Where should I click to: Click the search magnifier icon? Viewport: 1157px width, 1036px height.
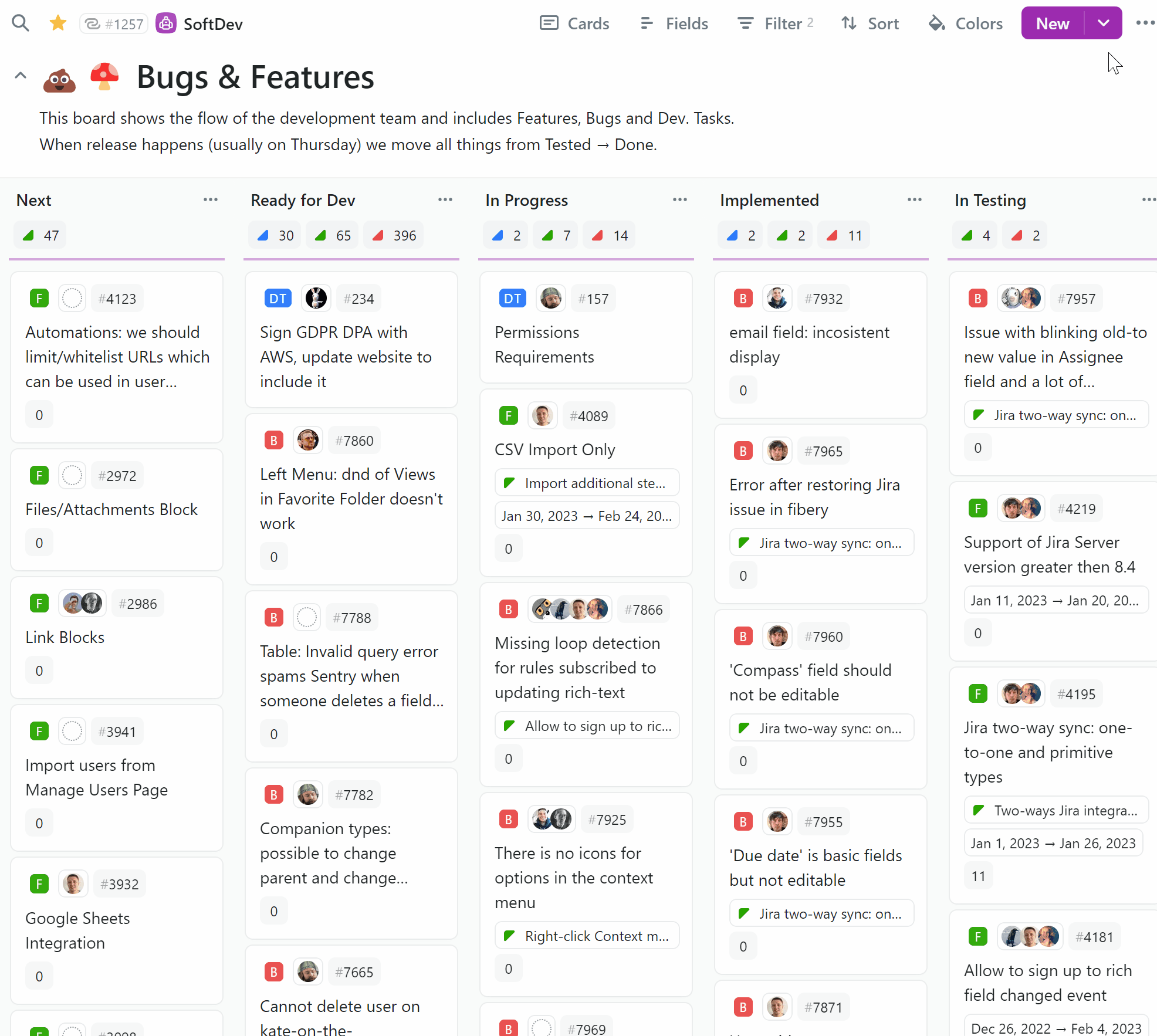tap(21, 23)
